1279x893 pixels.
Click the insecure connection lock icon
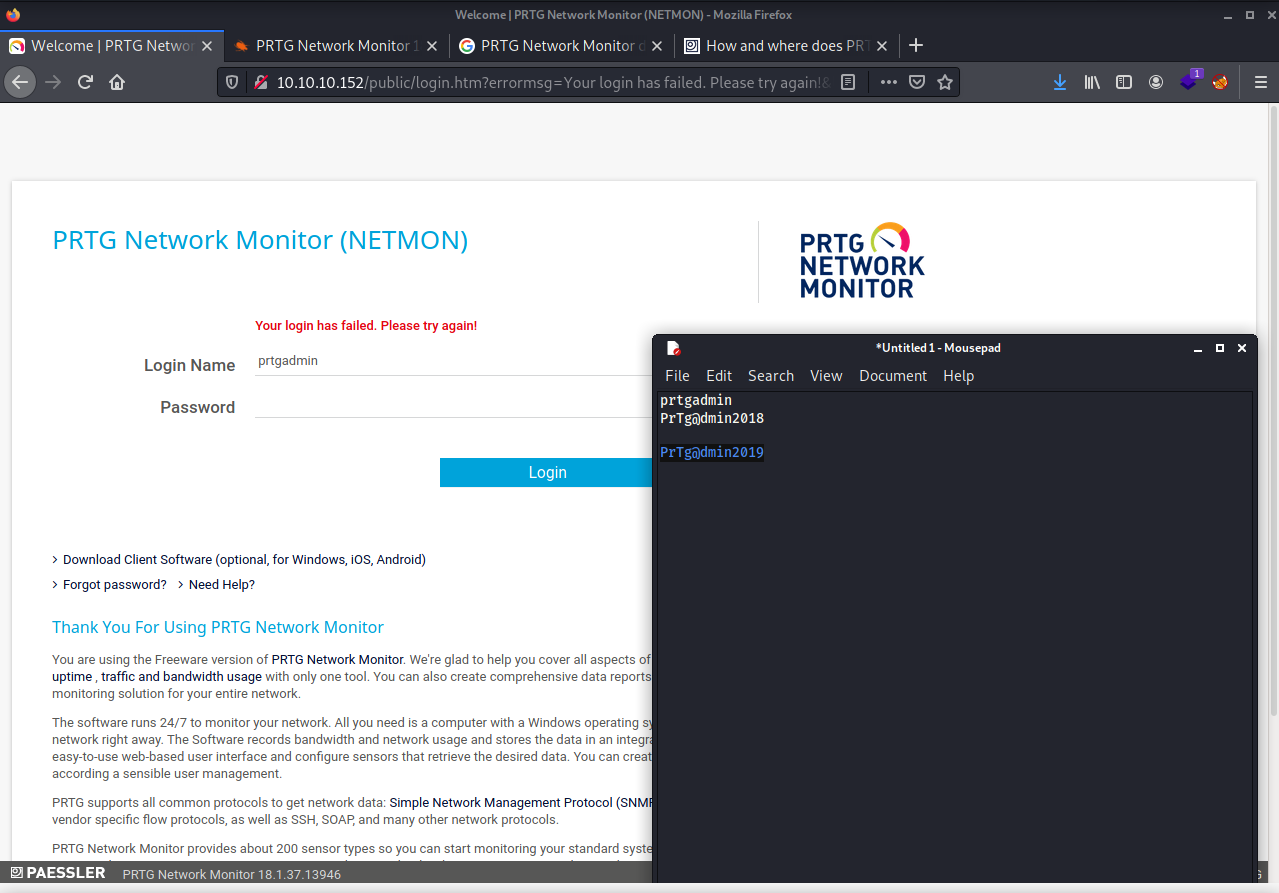click(x=260, y=83)
